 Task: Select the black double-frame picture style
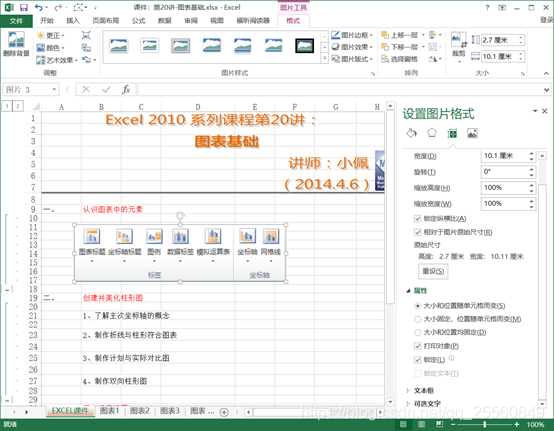pos(305,46)
